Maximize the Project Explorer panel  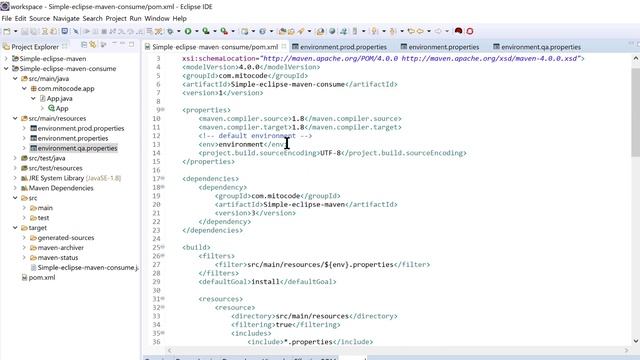pos(131,44)
